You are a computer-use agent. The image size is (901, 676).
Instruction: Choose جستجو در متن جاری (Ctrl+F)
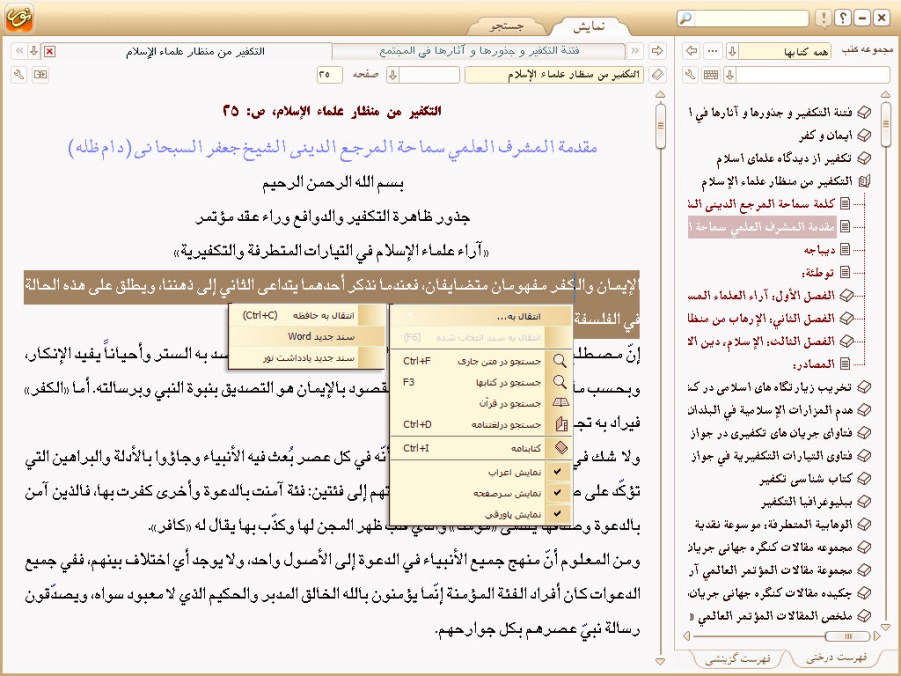click(481, 361)
